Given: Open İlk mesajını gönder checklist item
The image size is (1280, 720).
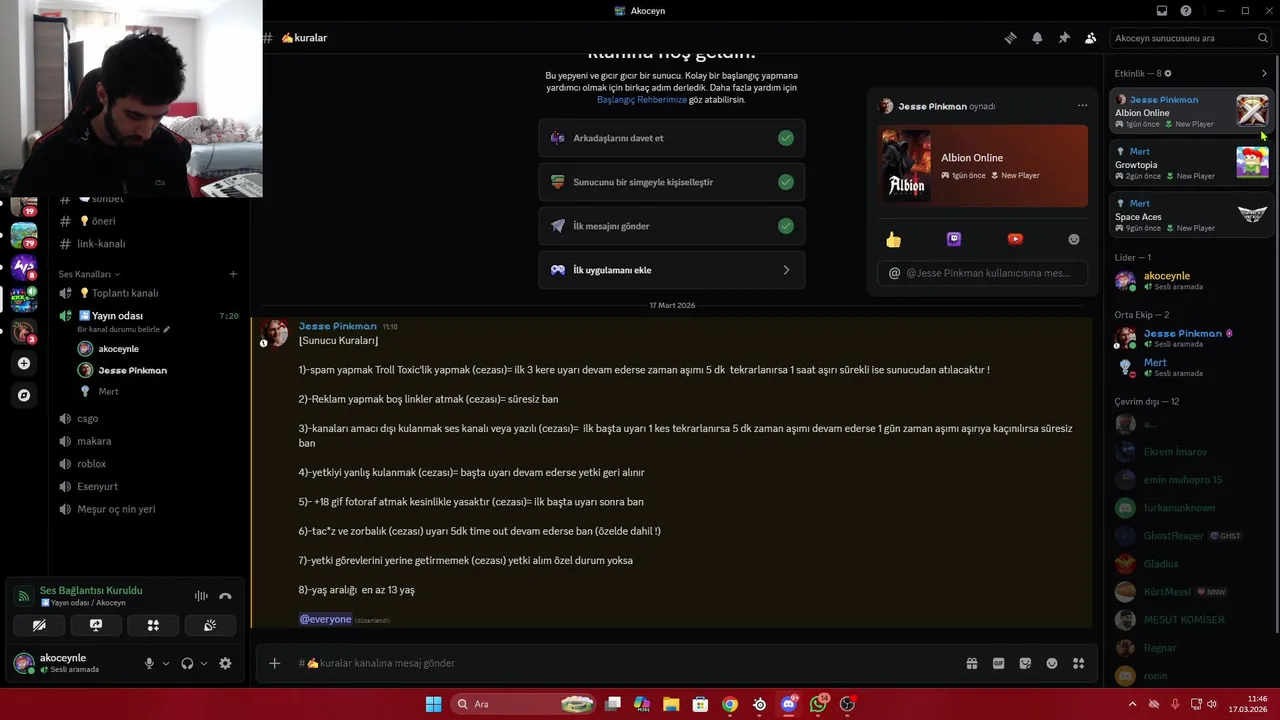Looking at the screenshot, I should pyautogui.click(x=671, y=226).
